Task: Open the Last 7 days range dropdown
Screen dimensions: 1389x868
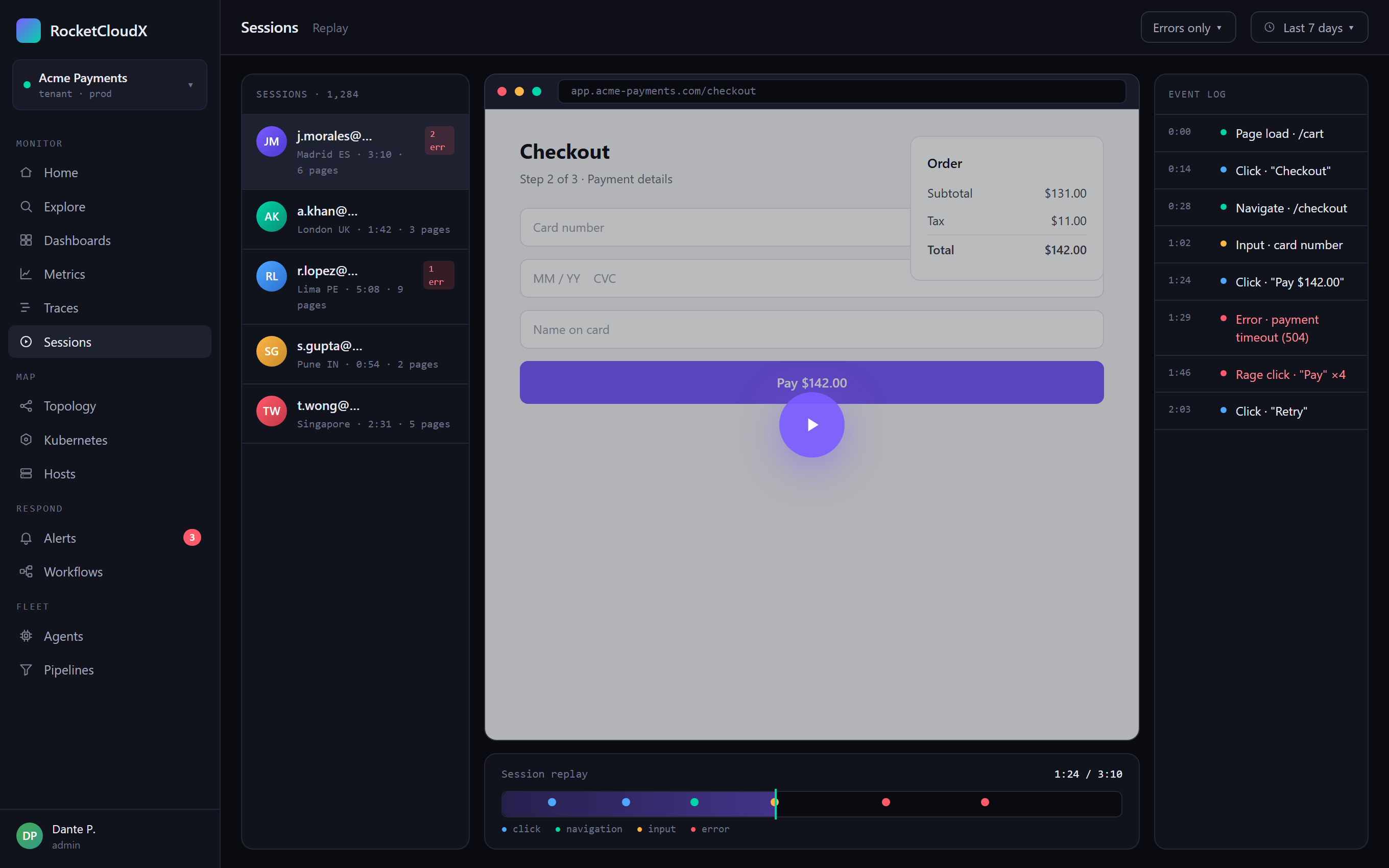Action: pos(1309,28)
